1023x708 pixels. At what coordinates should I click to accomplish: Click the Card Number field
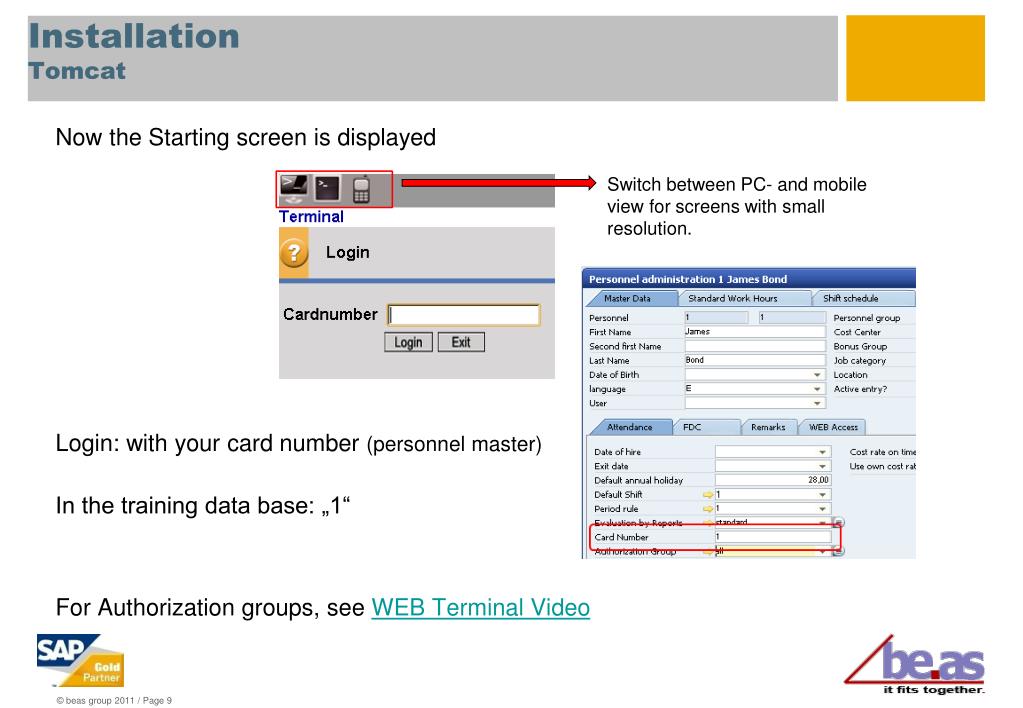773,537
